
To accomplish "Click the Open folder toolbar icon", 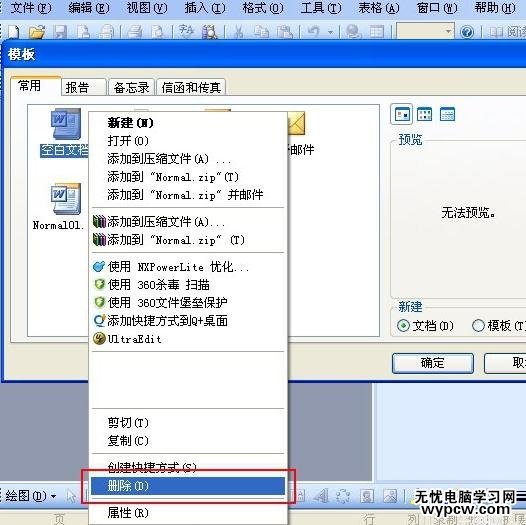I will tap(37, 33).
